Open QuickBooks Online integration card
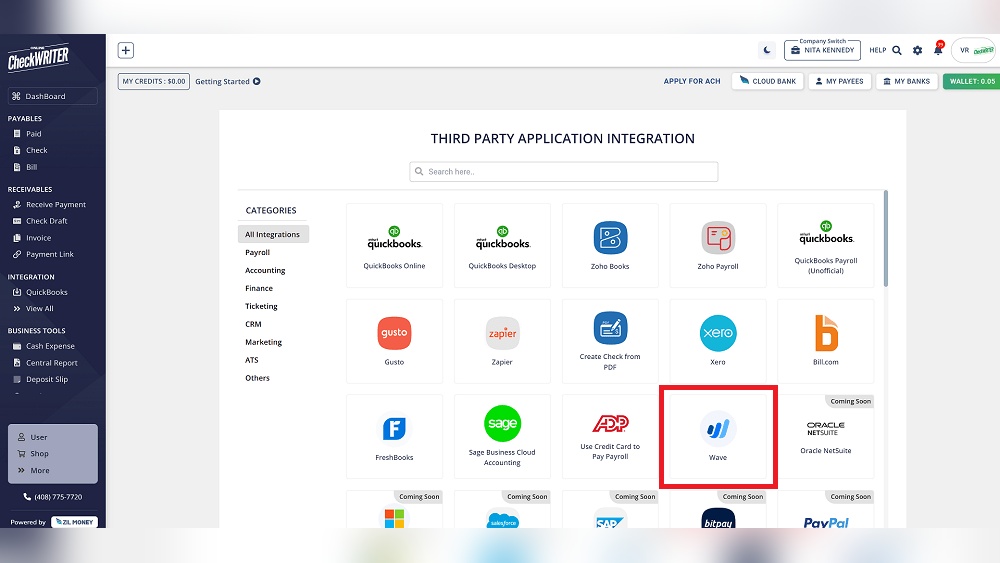The width and height of the screenshot is (1000, 563). pos(394,245)
